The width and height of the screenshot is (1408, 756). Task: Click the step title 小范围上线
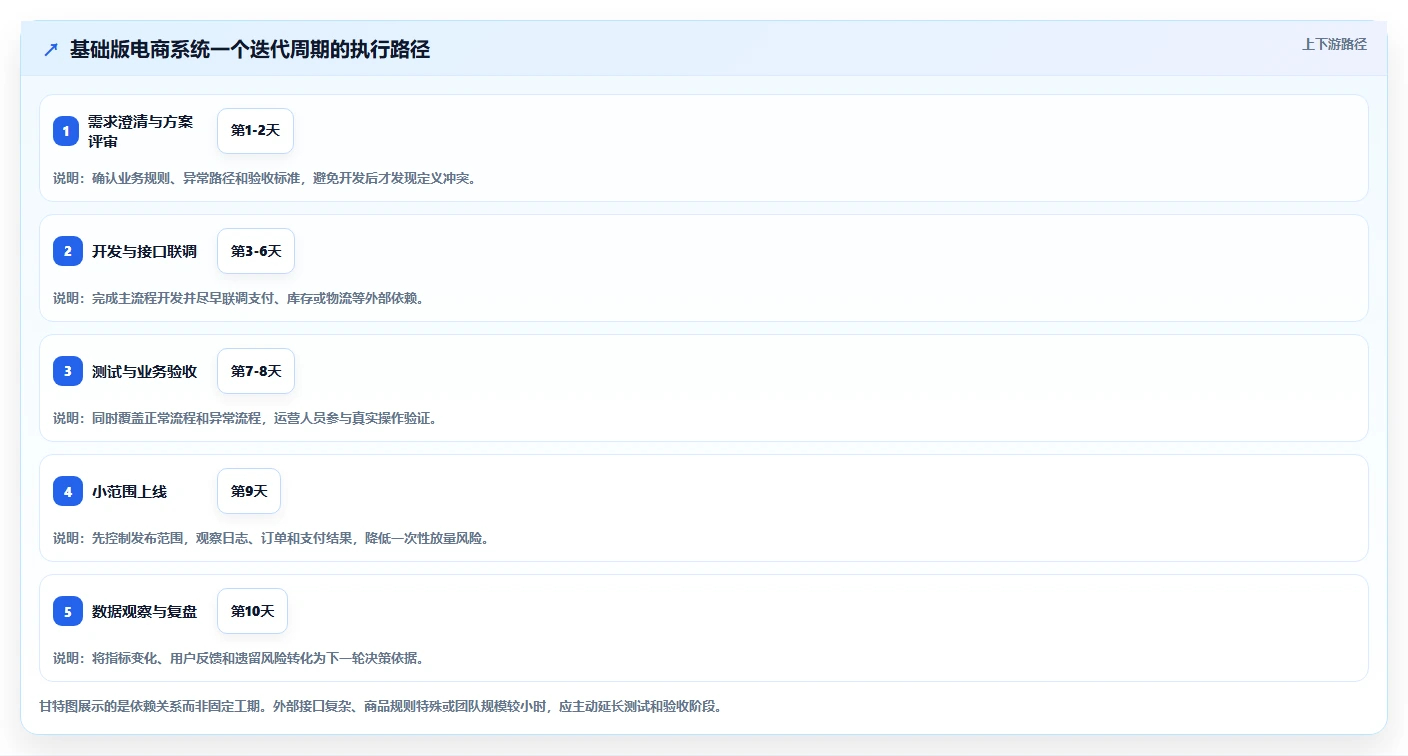[130, 491]
